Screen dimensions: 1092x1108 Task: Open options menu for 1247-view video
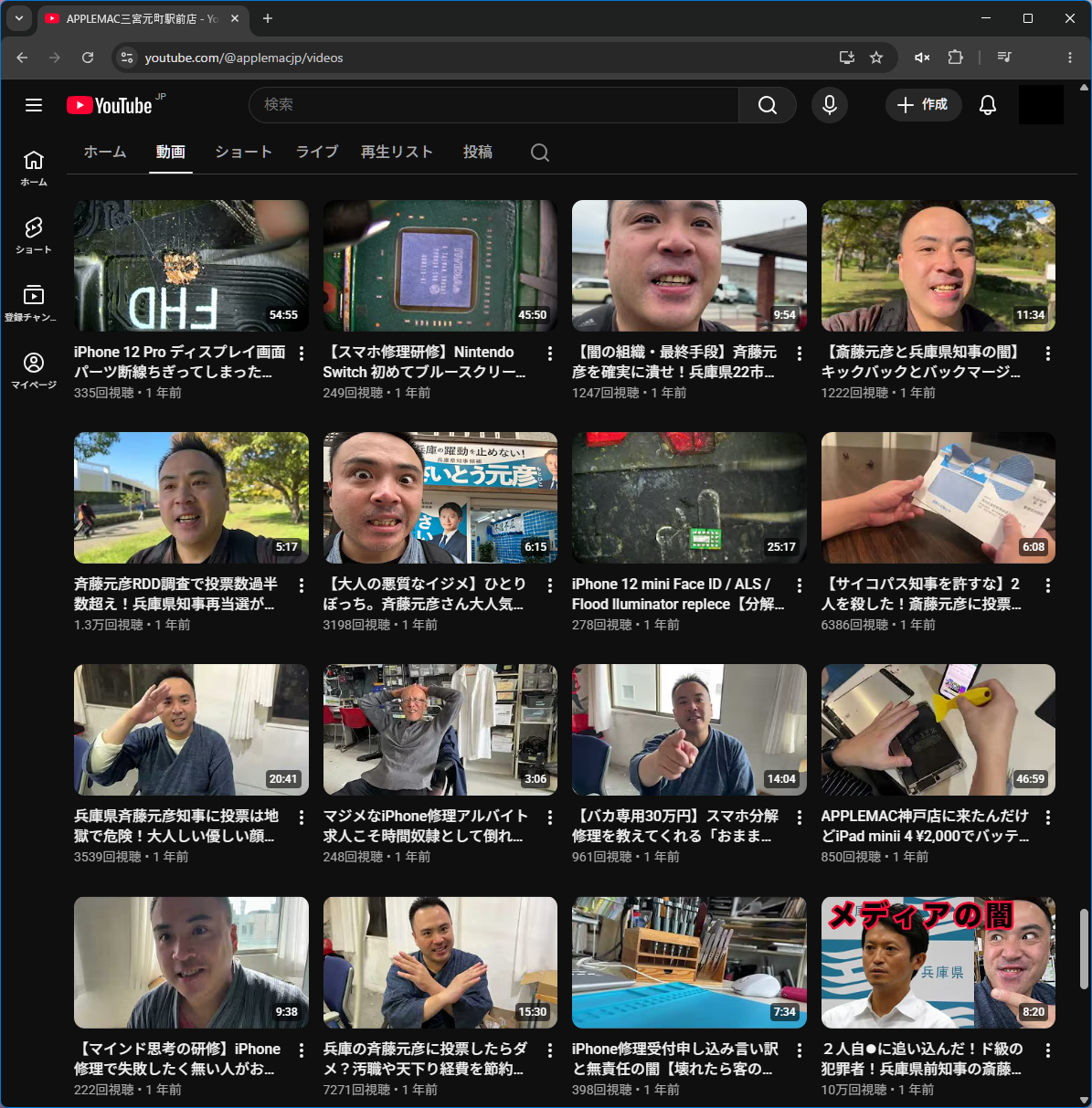pyautogui.click(x=800, y=354)
